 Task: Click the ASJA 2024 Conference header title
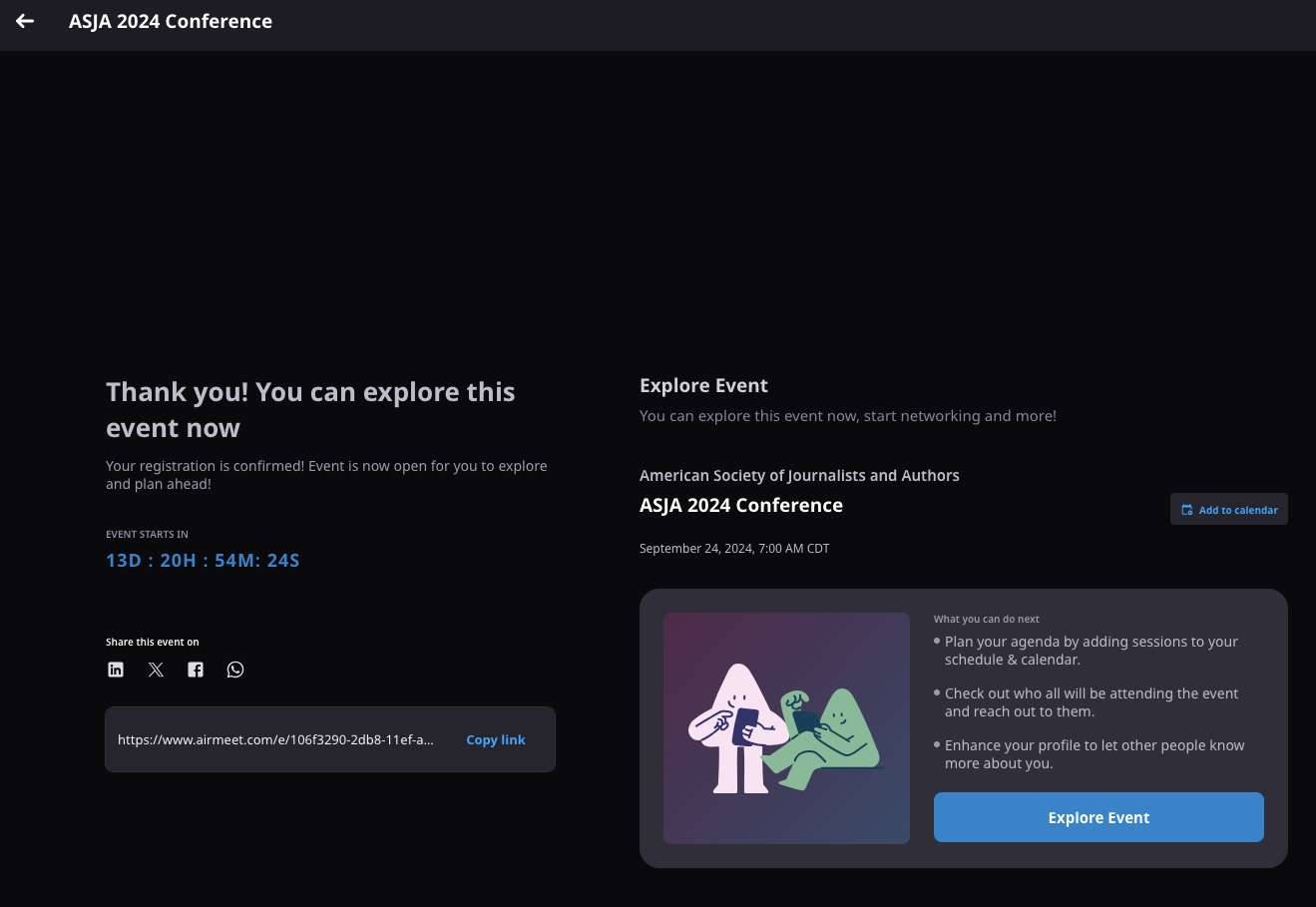171,21
